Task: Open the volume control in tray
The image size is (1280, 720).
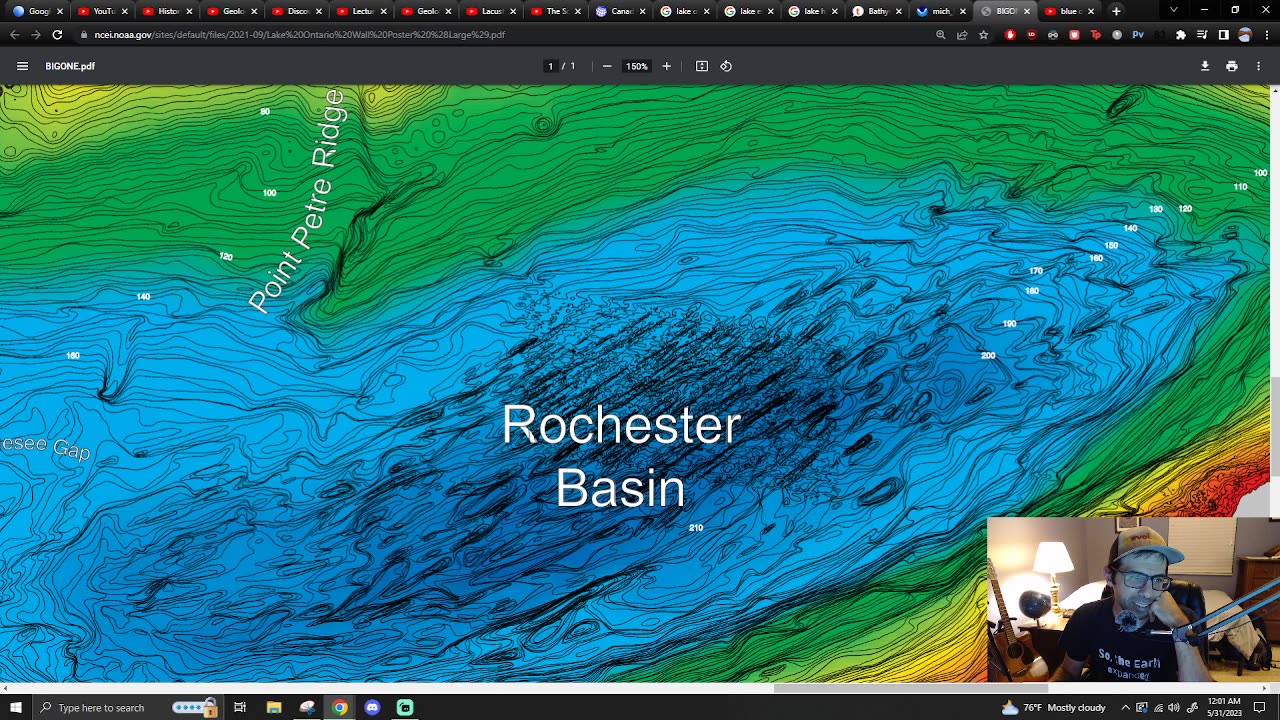Action: click(x=1175, y=708)
